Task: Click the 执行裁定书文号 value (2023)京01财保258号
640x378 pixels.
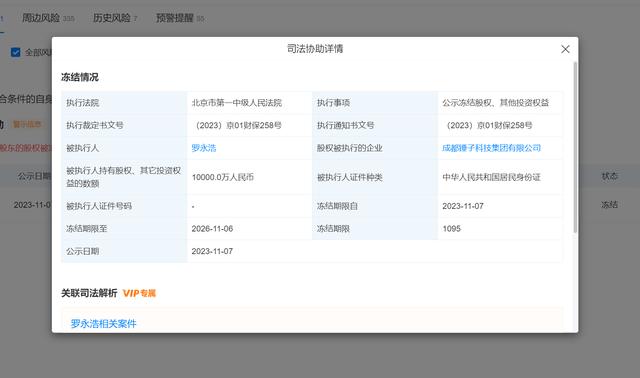Action: (237, 125)
